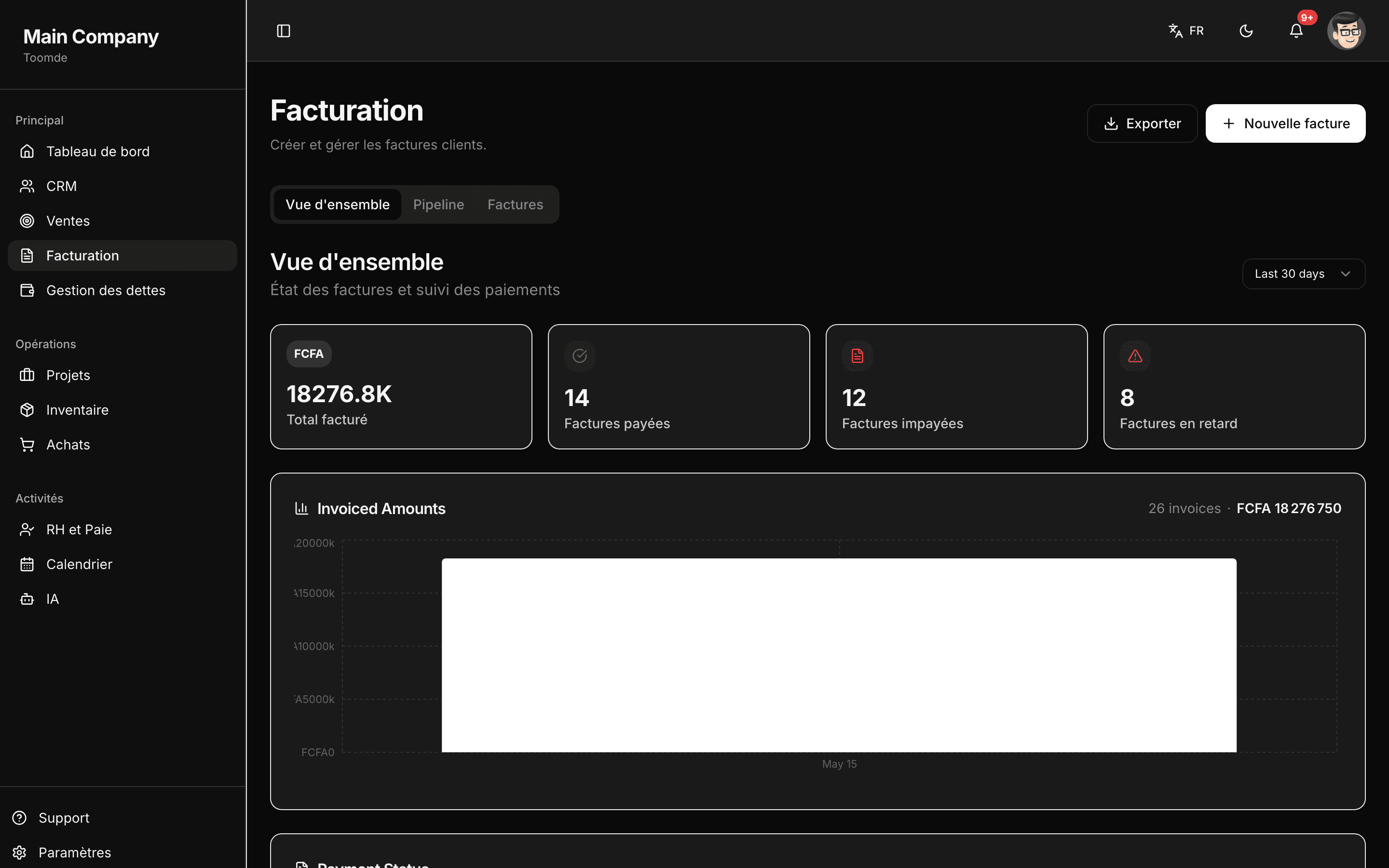Click the Main Company title
Image resolution: width=1389 pixels, height=868 pixels.
(x=91, y=37)
